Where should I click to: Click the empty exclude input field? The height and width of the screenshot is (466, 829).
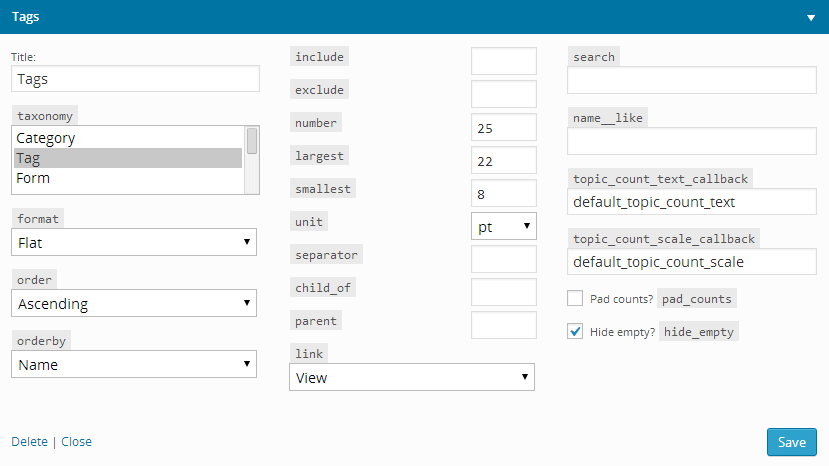504,94
